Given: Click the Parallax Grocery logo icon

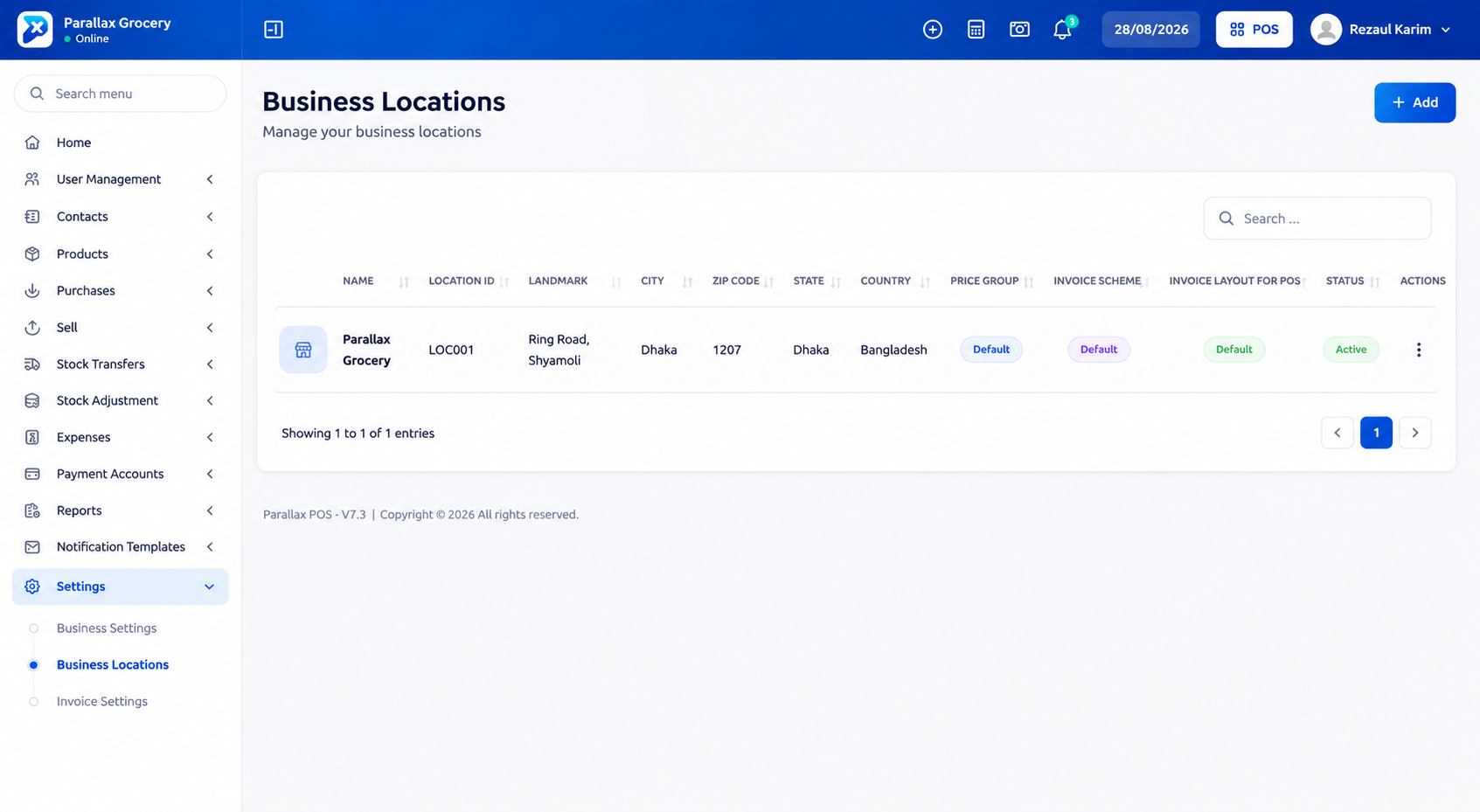Looking at the screenshot, I should tap(35, 30).
